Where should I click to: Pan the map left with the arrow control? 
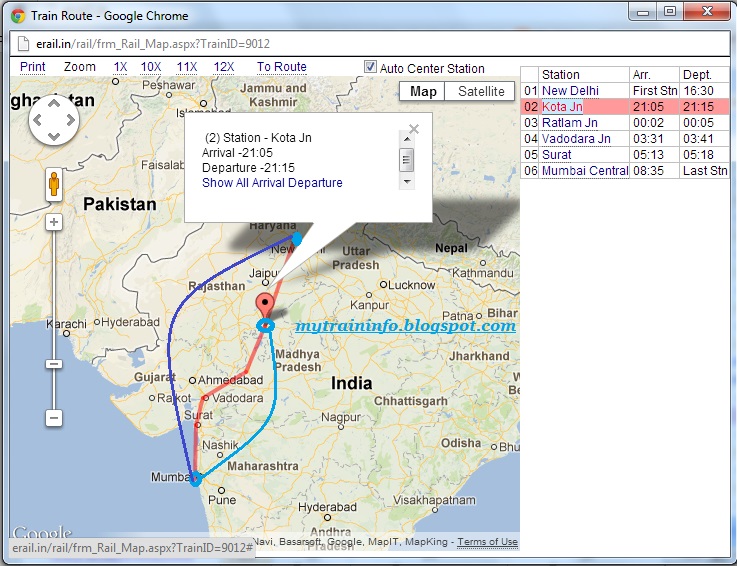coord(38,120)
